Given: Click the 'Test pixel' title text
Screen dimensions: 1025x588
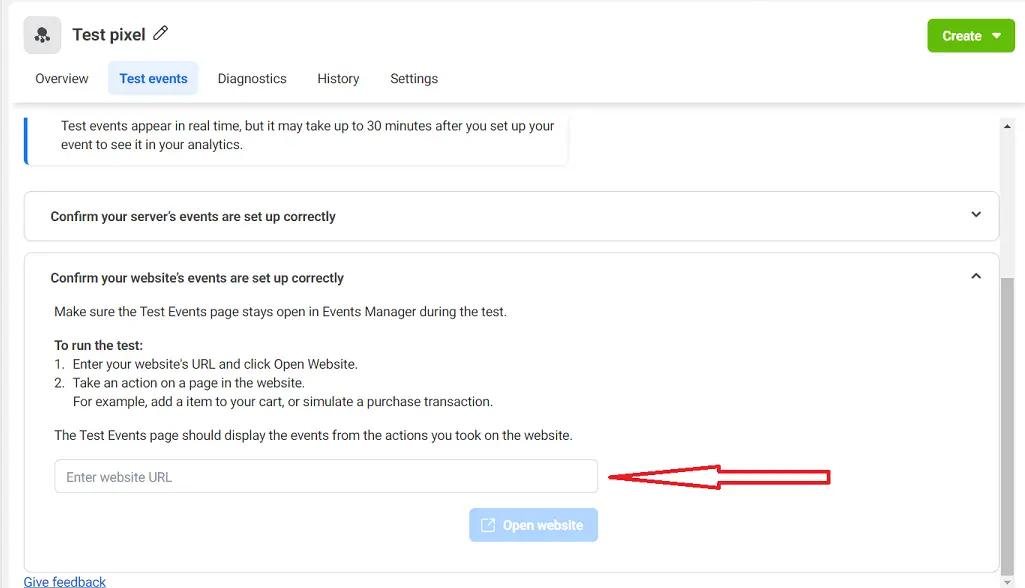Looking at the screenshot, I should coord(109,35).
